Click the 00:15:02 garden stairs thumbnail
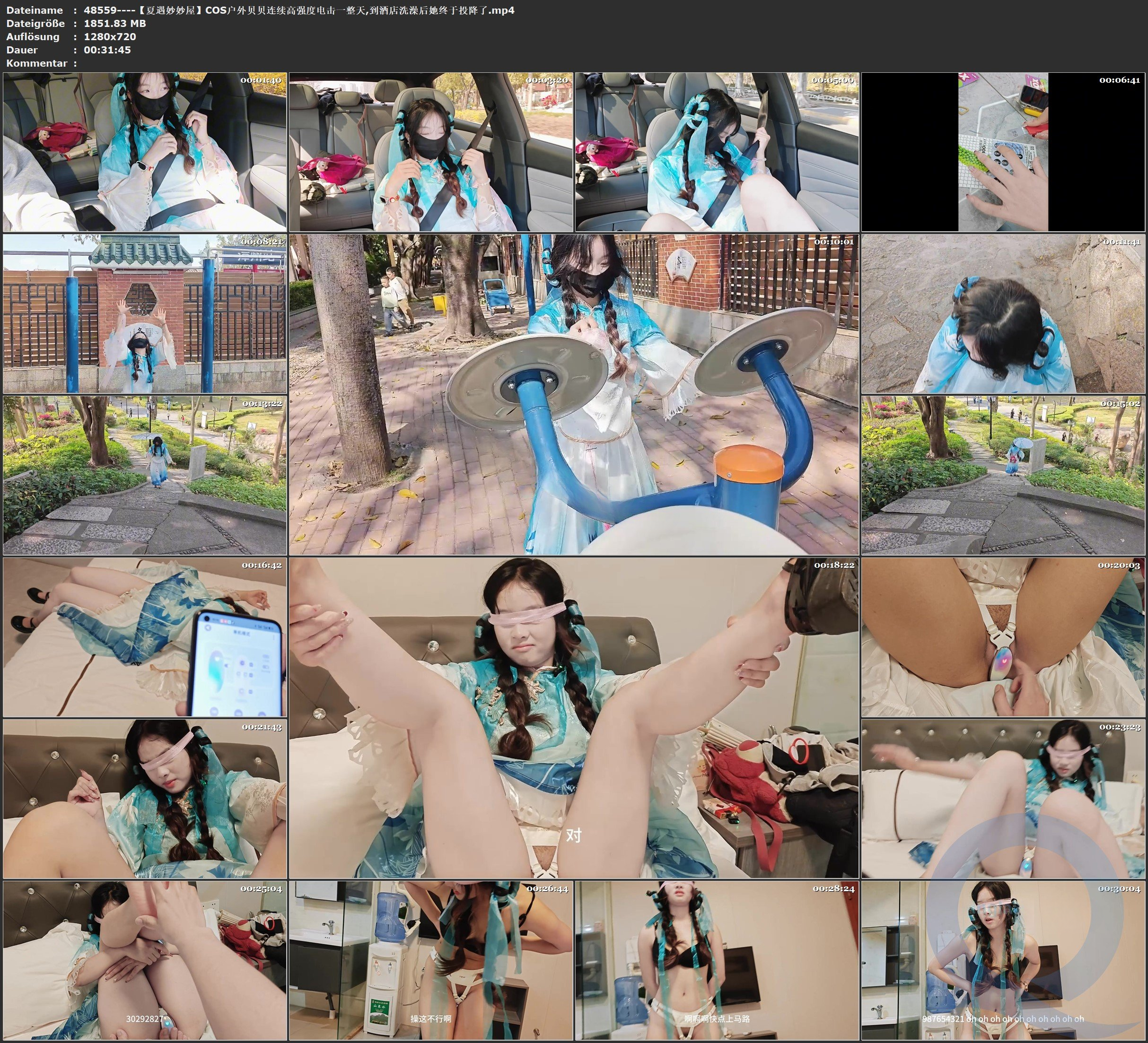This screenshot has height=1043, width=1148. click(x=1003, y=475)
